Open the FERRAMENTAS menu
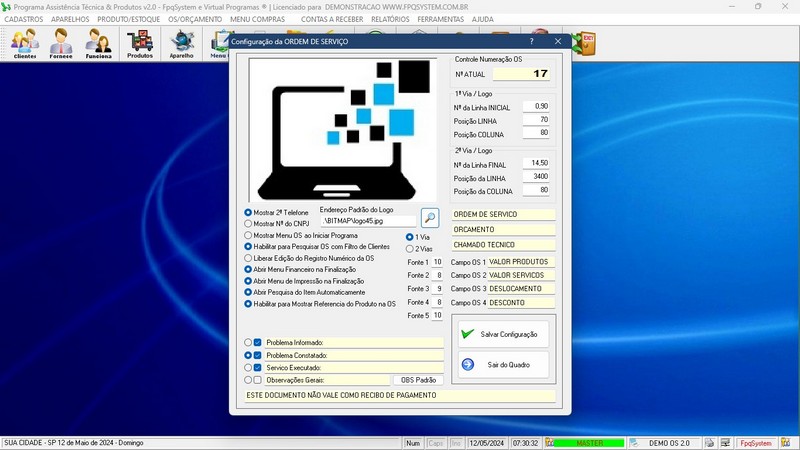Screen dimensions: 800x450 [440, 19]
